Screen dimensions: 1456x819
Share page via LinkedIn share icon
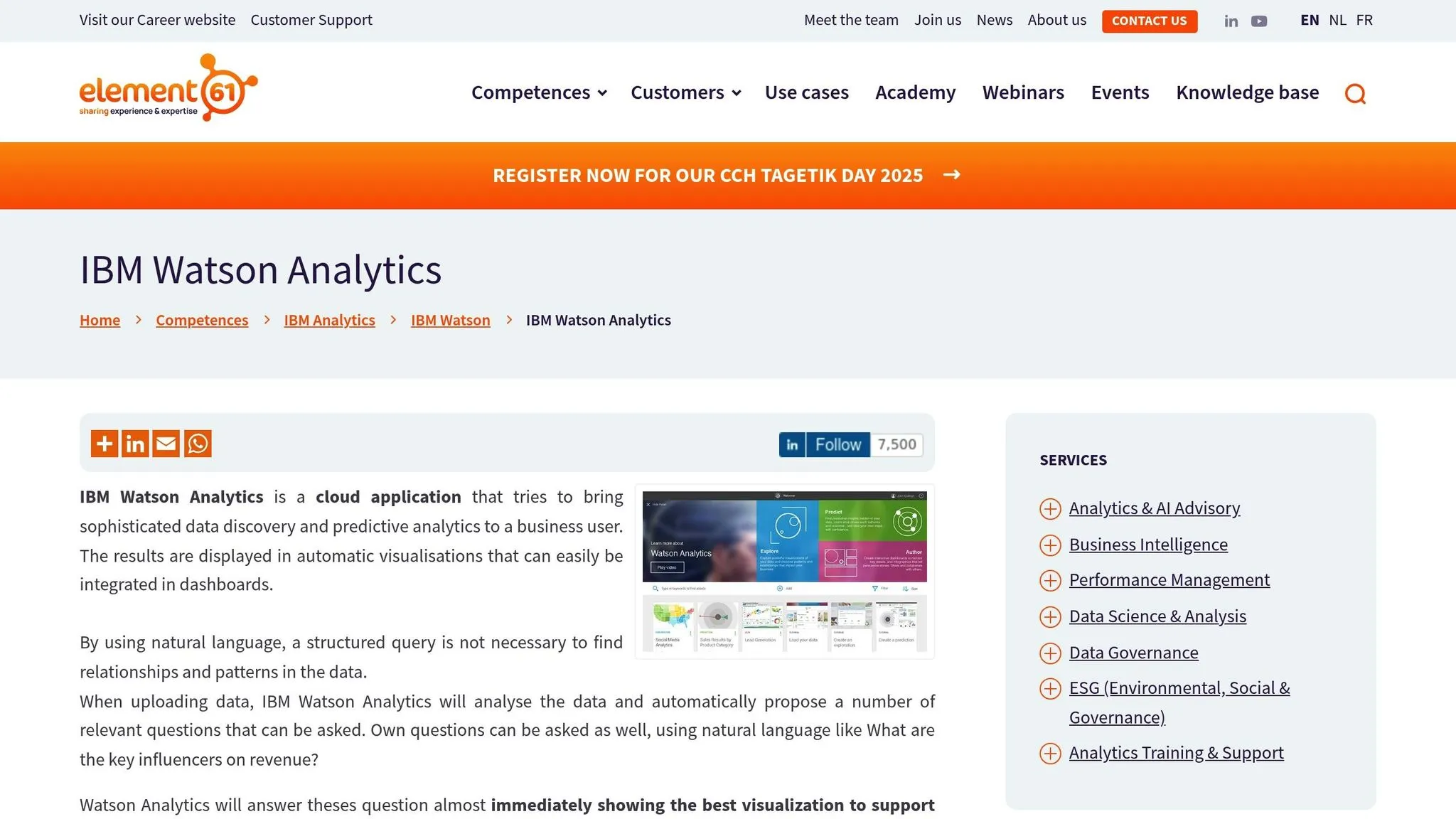[x=135, y=444]
